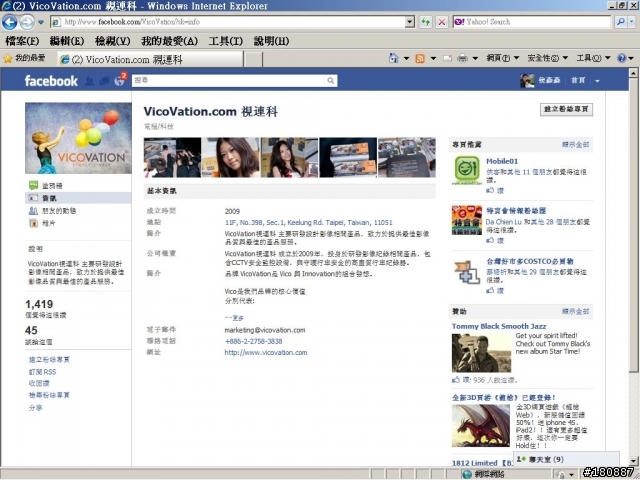Click the read mail icon in command bar
The width and height of the screenshot is (640, 480).
[x=447, y=58]
